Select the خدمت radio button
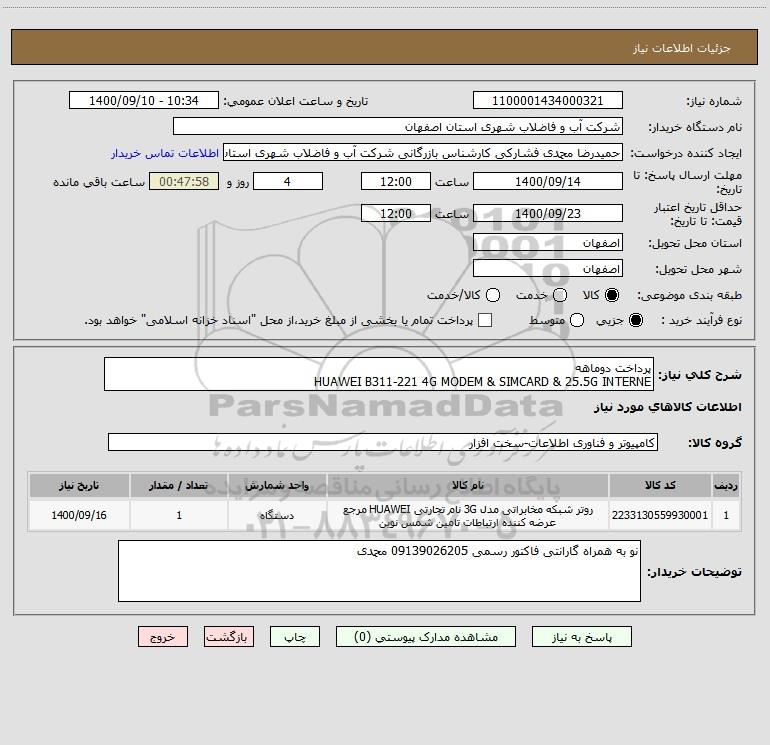This screenshot has height=745, width=770. click(x=560, y=295)
